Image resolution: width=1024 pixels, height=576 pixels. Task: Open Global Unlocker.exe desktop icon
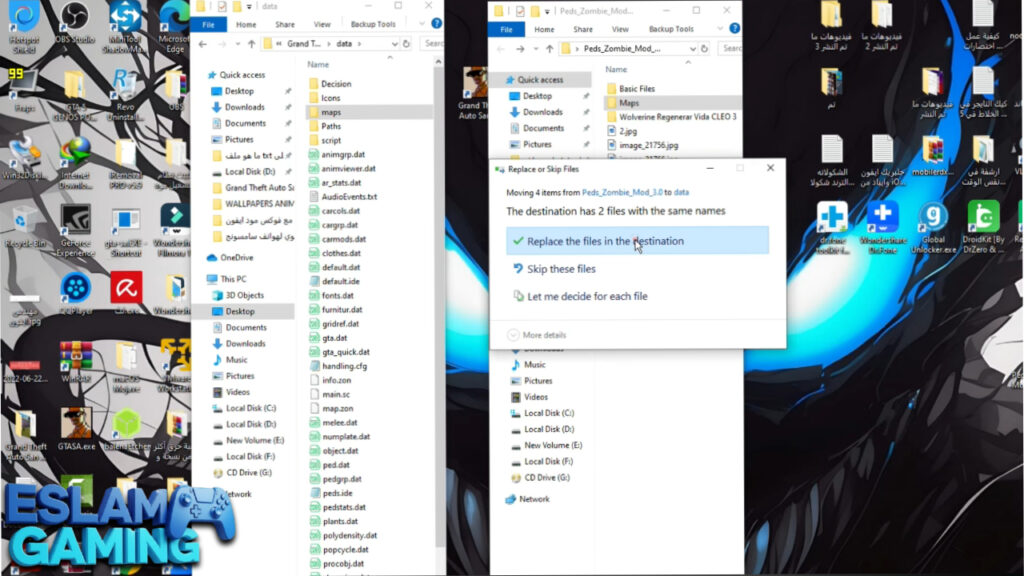(933, 220)
